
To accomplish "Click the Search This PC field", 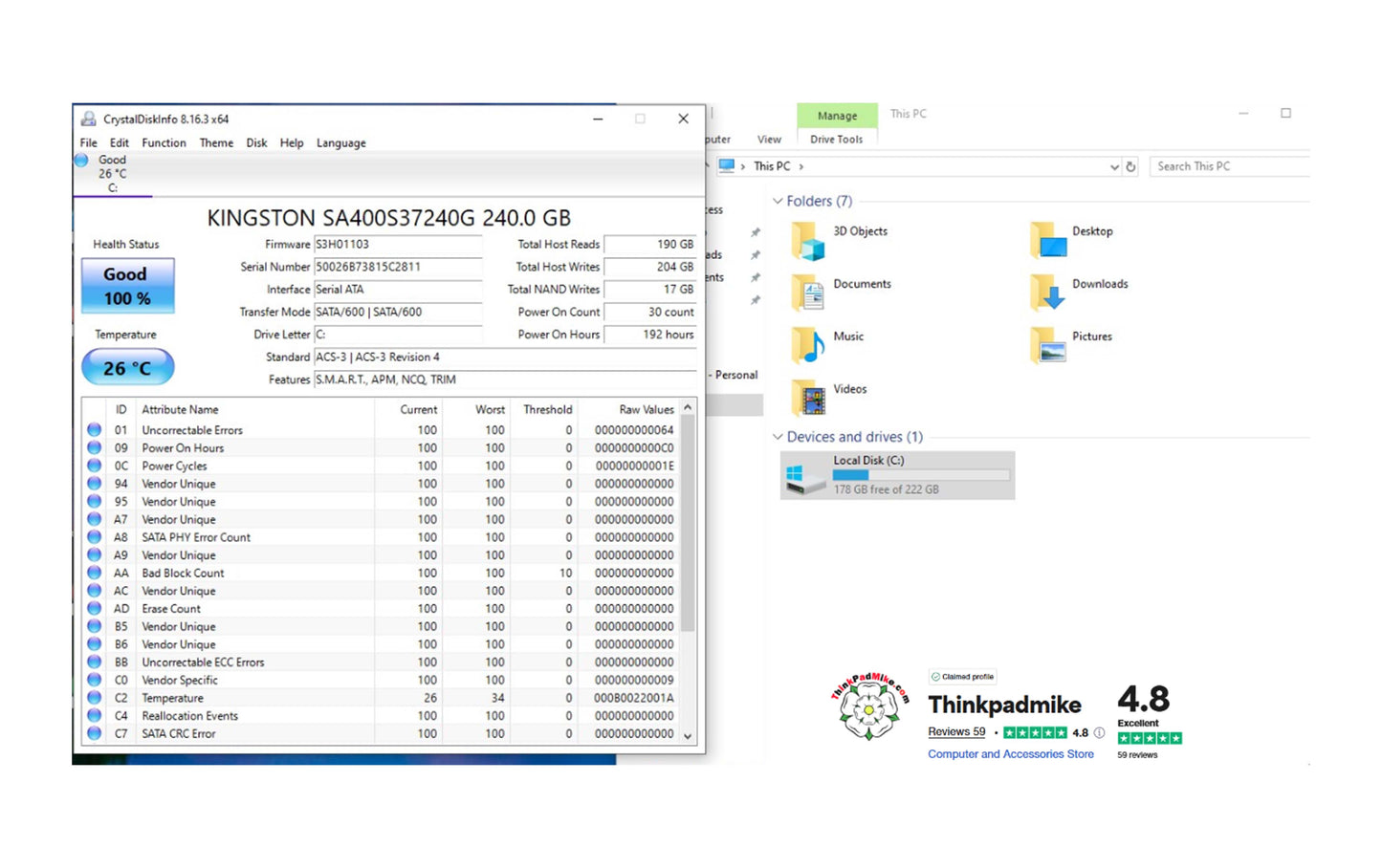I will pos(1228,166).
